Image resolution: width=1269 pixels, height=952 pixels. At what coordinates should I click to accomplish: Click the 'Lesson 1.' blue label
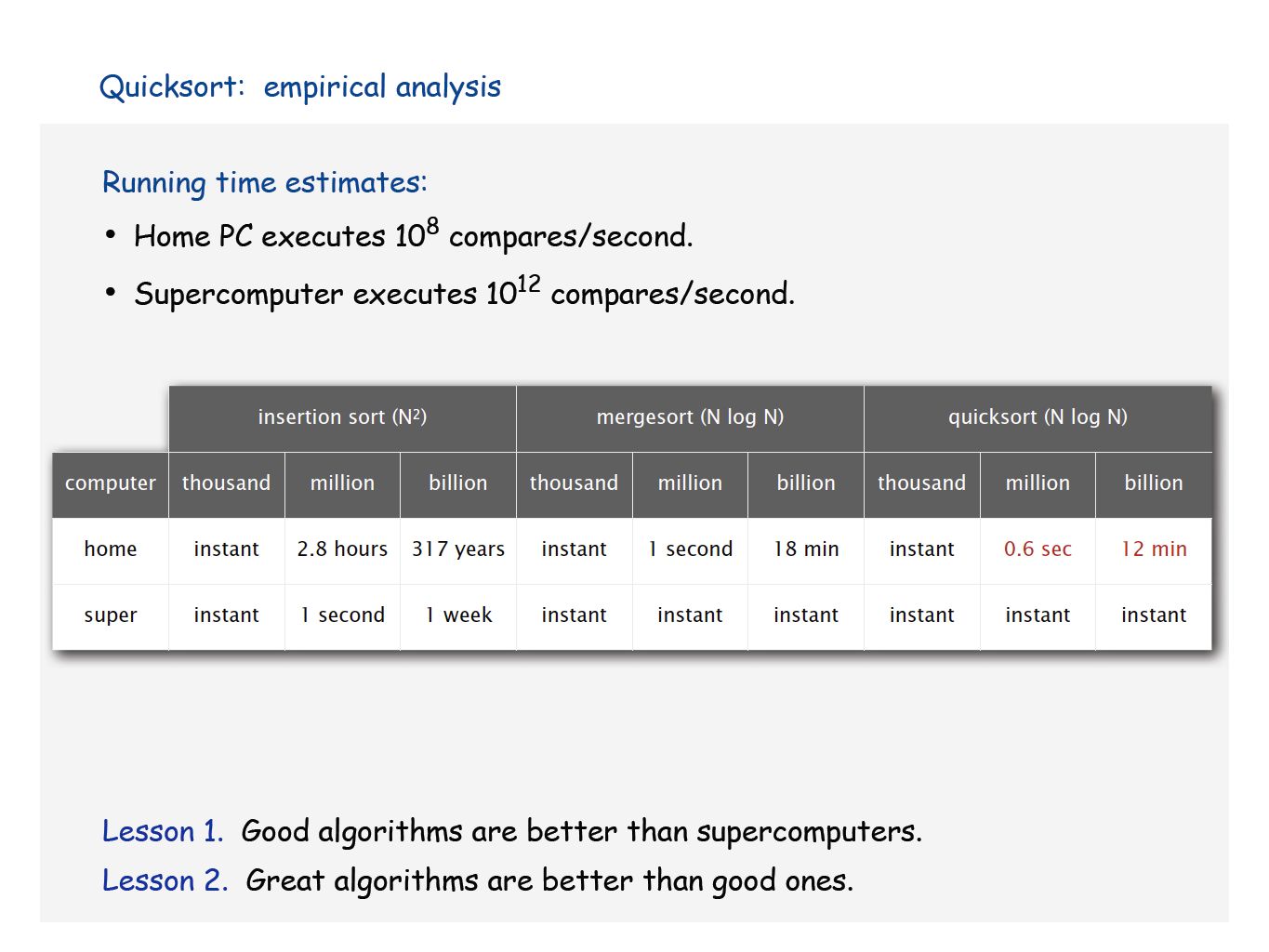click(163, 831)
